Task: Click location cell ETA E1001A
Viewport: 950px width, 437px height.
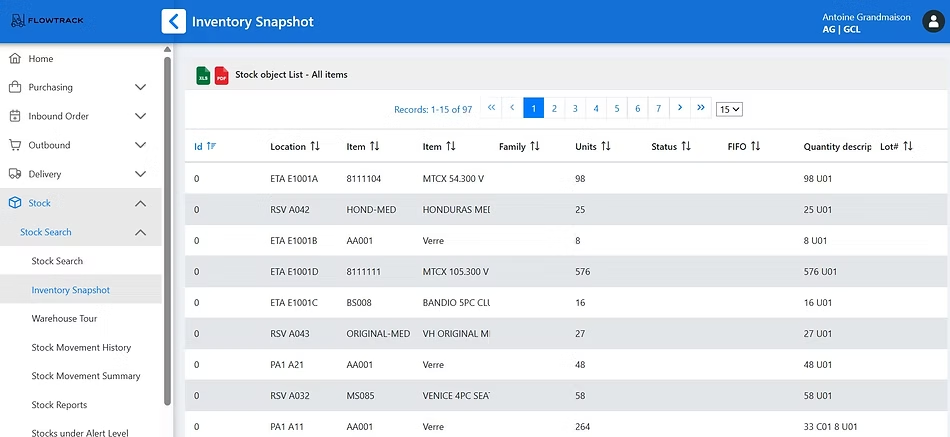Action: tap(294, 179)
